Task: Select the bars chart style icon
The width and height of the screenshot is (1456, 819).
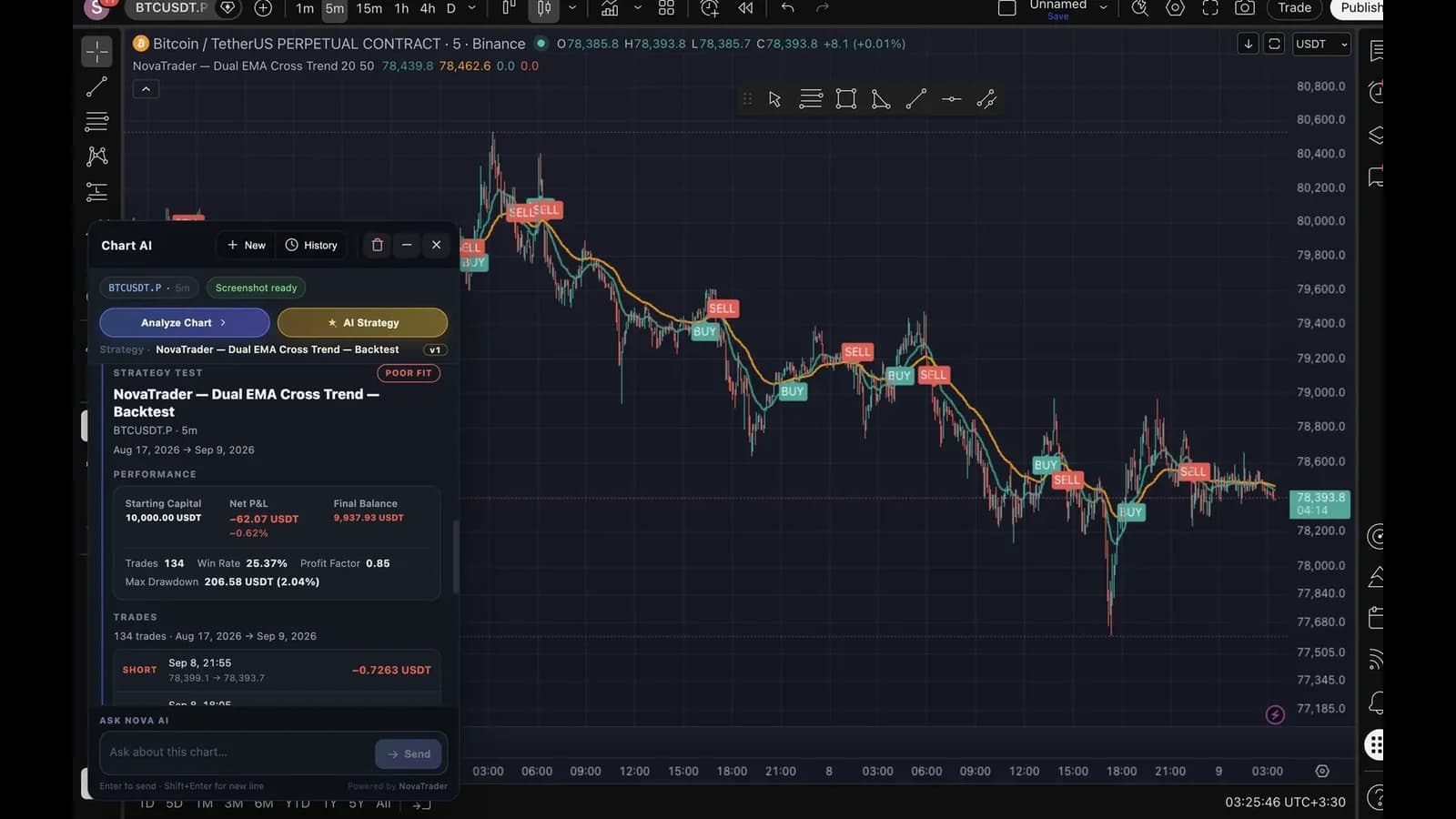Action: (x=509, y=8)
